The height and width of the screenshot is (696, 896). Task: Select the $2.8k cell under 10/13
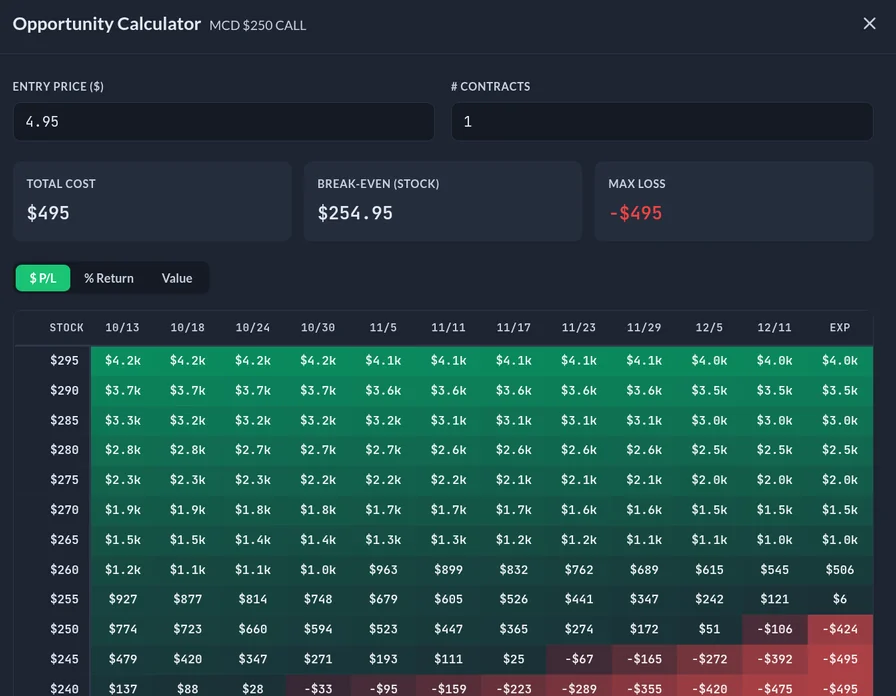(123, 450)
